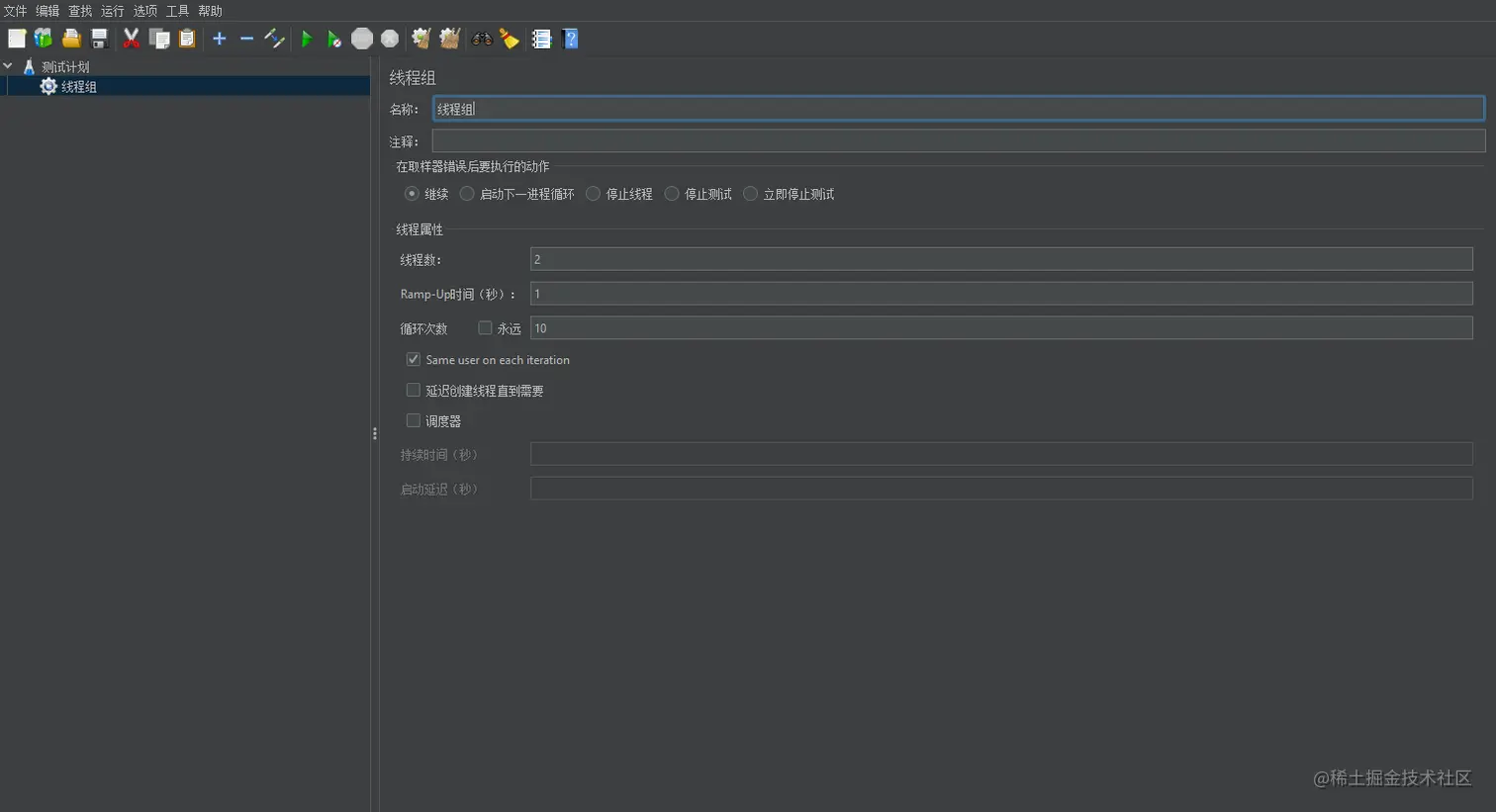The image size is (1496, 812).
Task: Select 线程组 node in the tree
Action: tap(79, 86)
